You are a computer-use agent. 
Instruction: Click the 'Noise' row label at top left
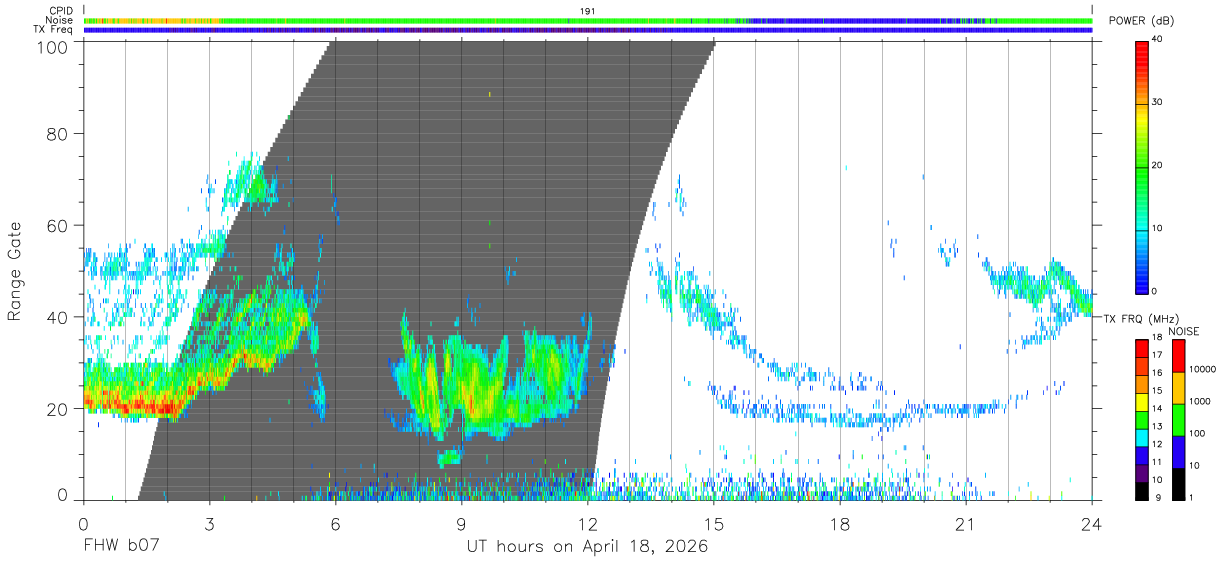pos(60,20)
